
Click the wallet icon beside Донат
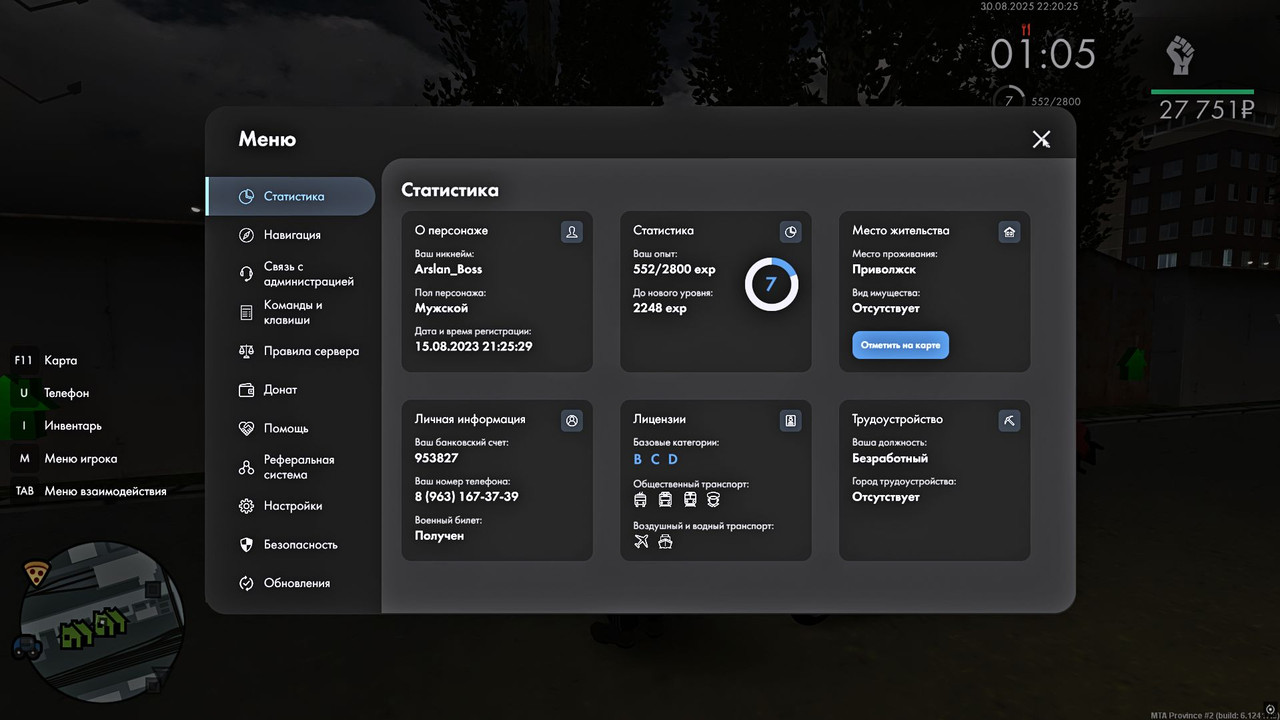[246, 390]
